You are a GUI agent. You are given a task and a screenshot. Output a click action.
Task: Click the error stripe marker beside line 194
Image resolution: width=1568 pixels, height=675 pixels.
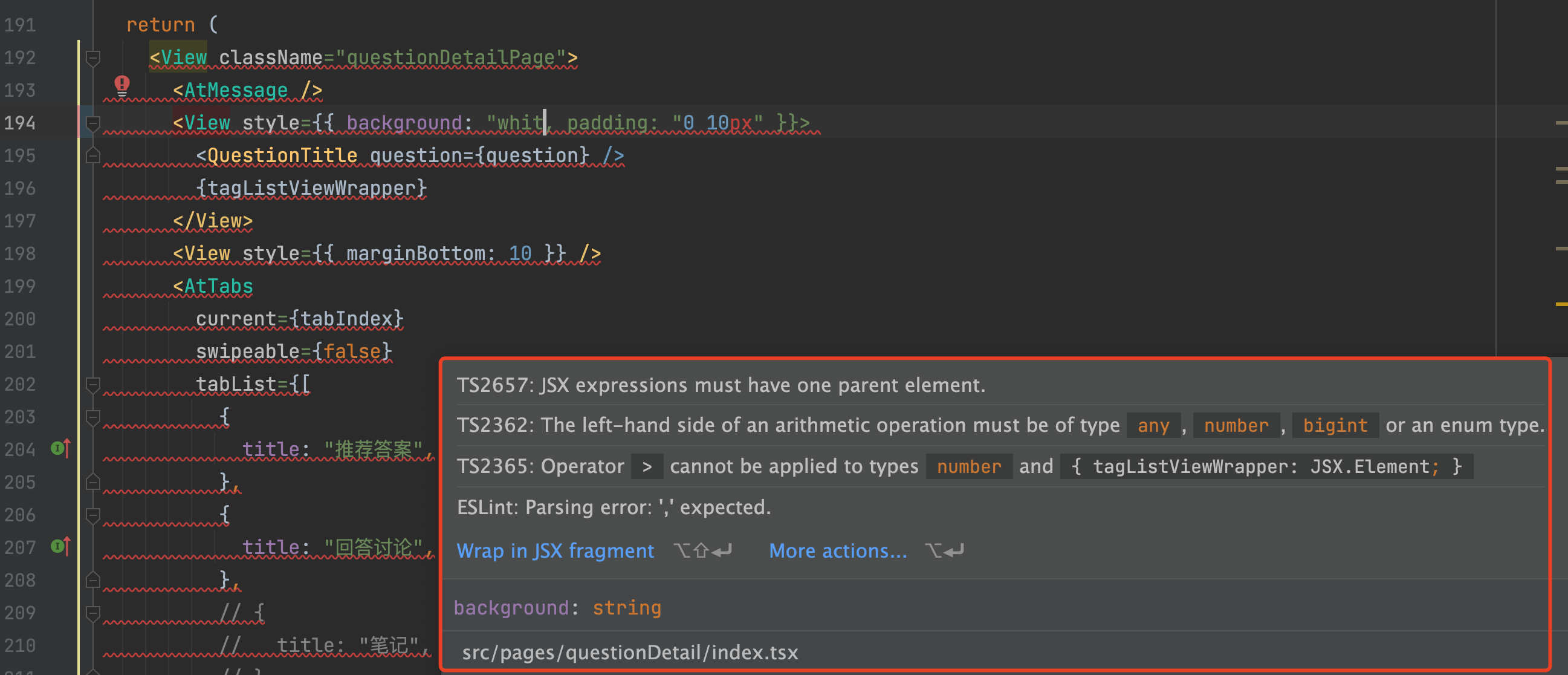1561,123
